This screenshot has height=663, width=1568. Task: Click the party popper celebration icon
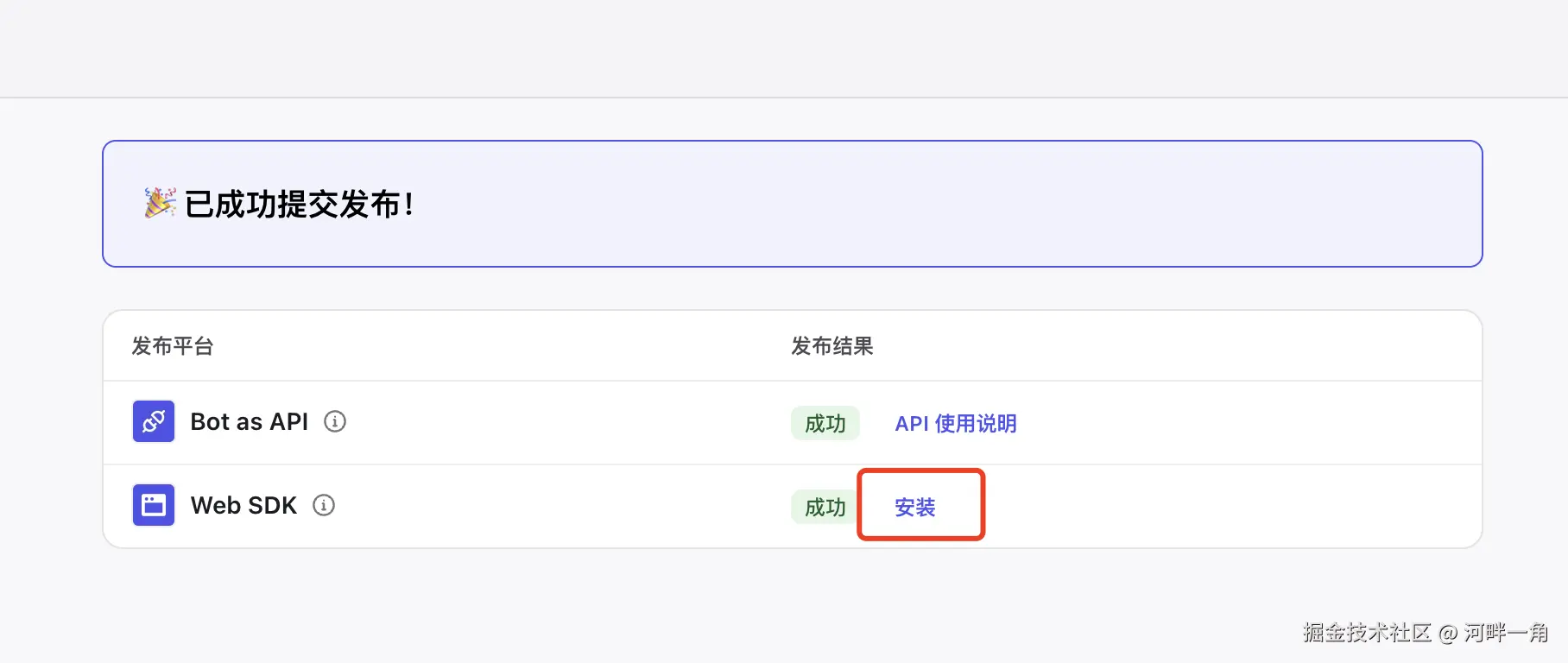pos(160,203)
